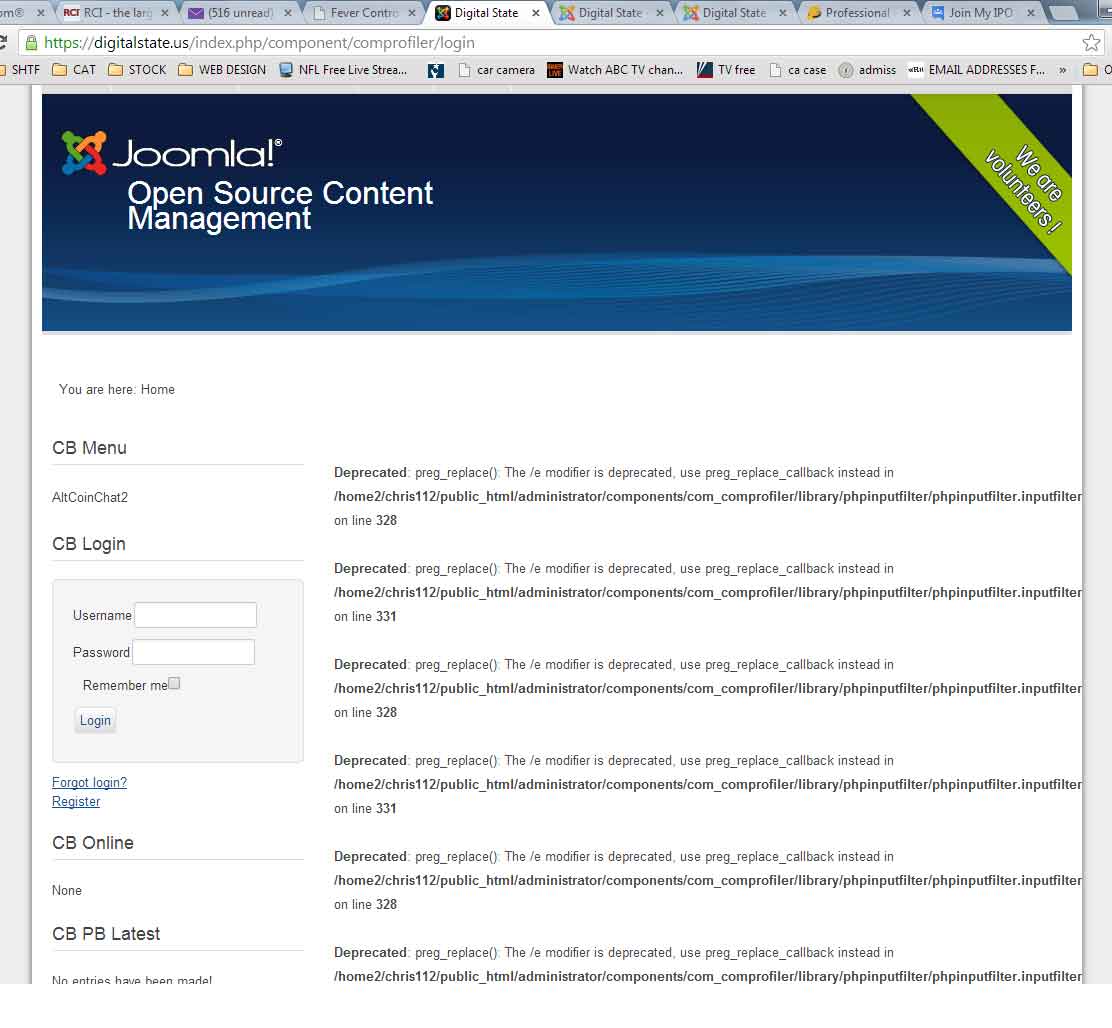Show hidden bookmarks via the double chevron
The image size is (1112, 1028).
(x=1062, y=70)
